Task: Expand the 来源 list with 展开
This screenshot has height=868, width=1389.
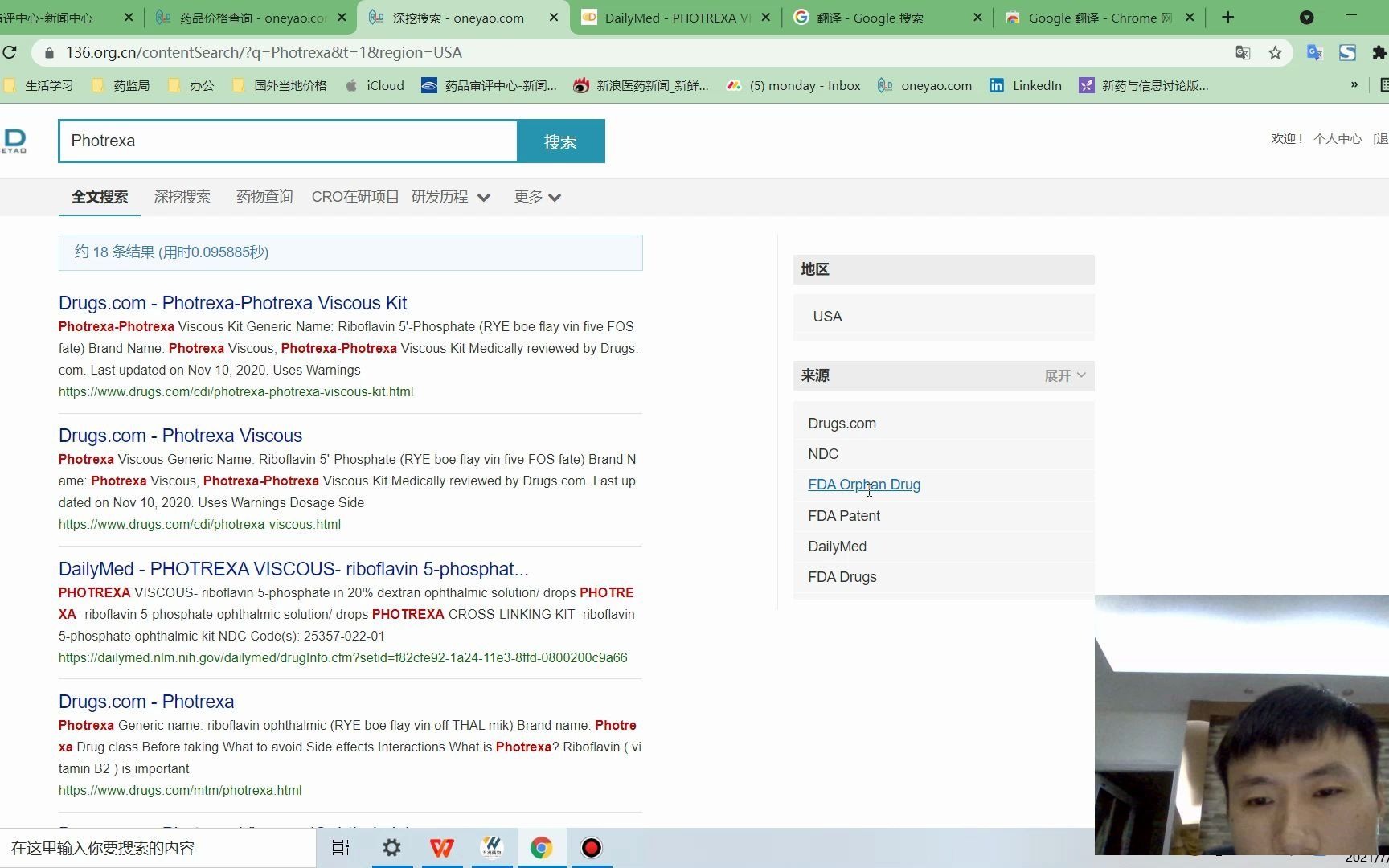Action: pyautogui.click(x=1065, y=375)
